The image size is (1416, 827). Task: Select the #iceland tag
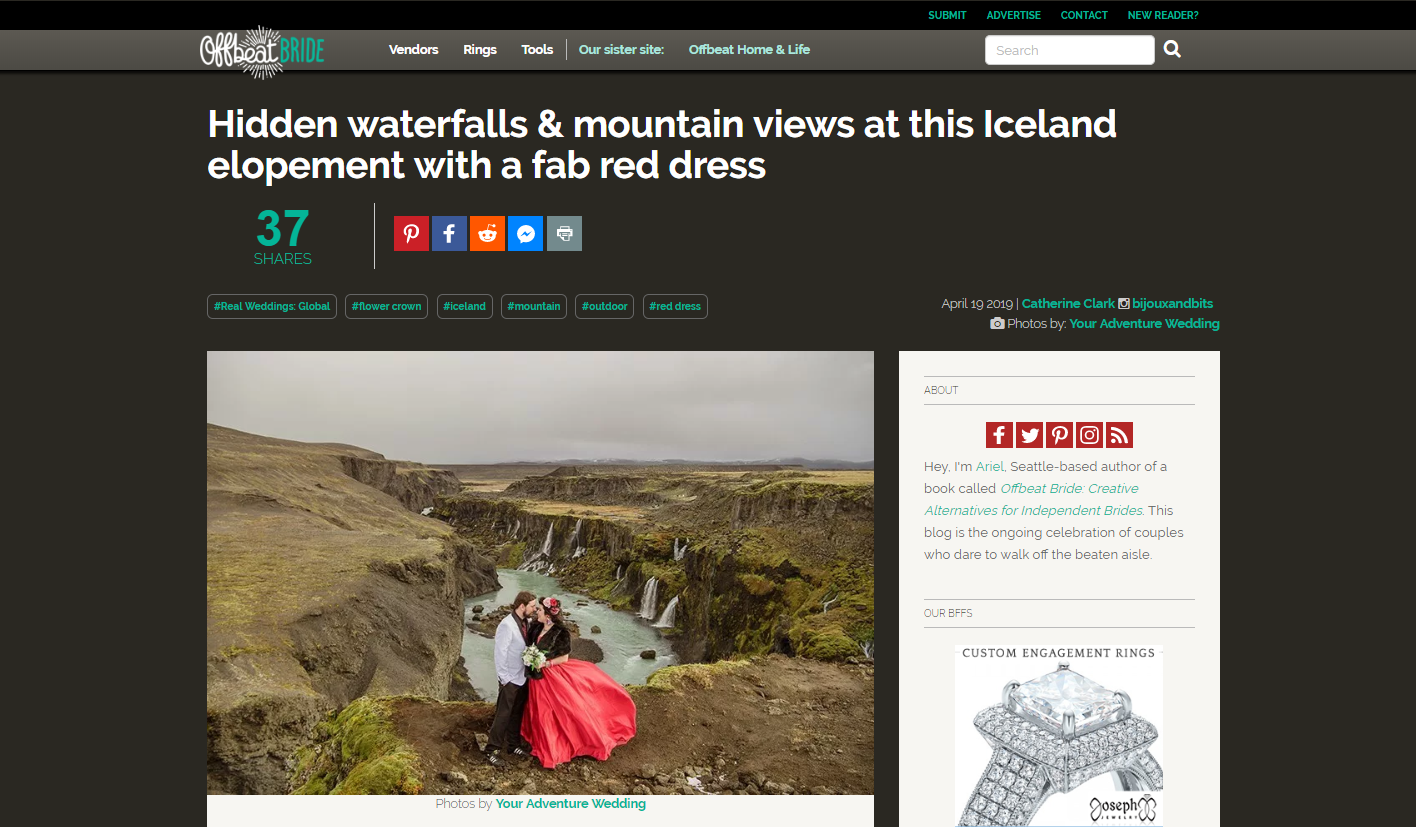click(464, 306)
